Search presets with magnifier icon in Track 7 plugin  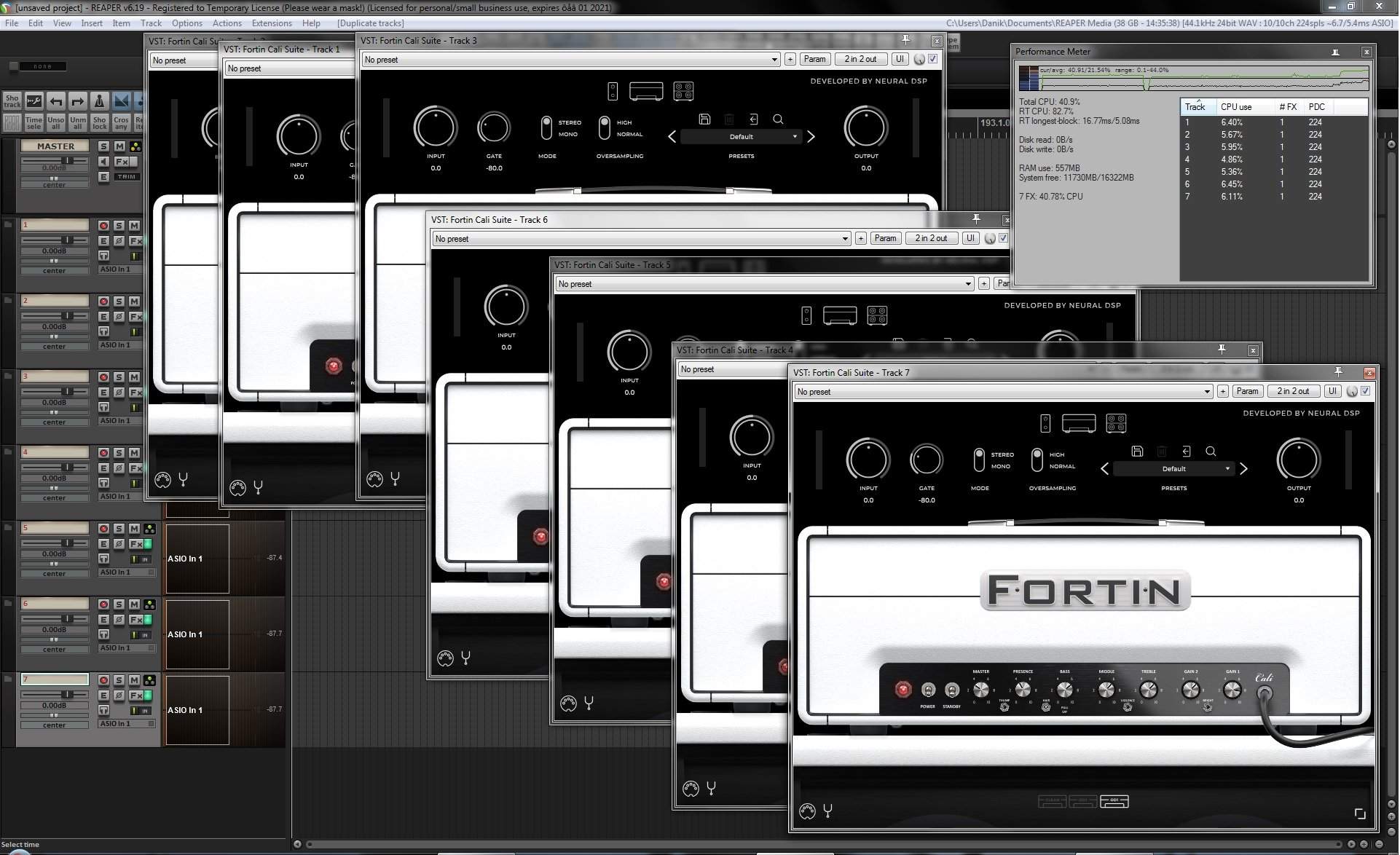coord(1211,452)
